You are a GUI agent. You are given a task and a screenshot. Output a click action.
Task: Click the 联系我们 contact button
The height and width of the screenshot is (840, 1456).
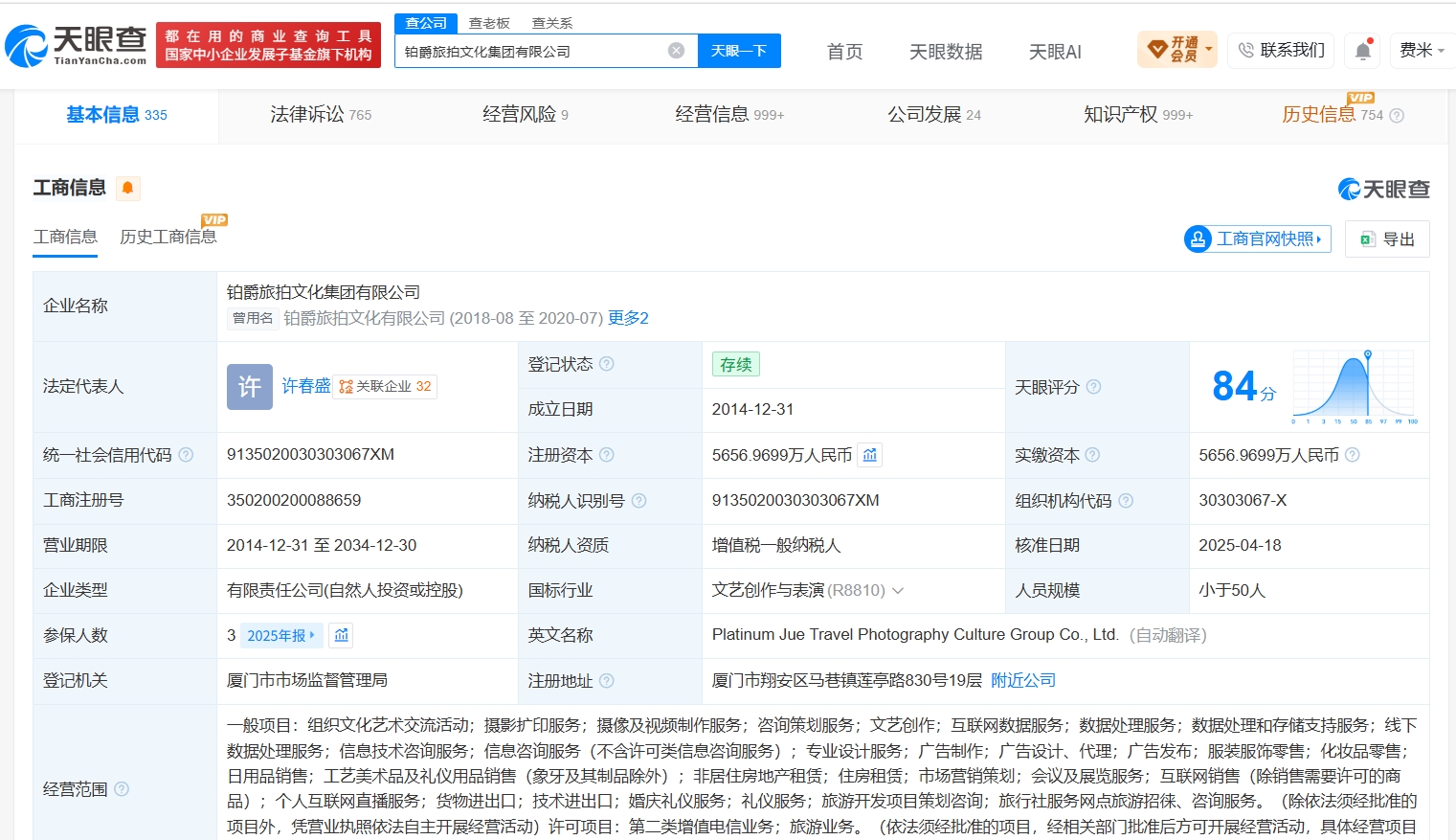(x=1282, y=50)
